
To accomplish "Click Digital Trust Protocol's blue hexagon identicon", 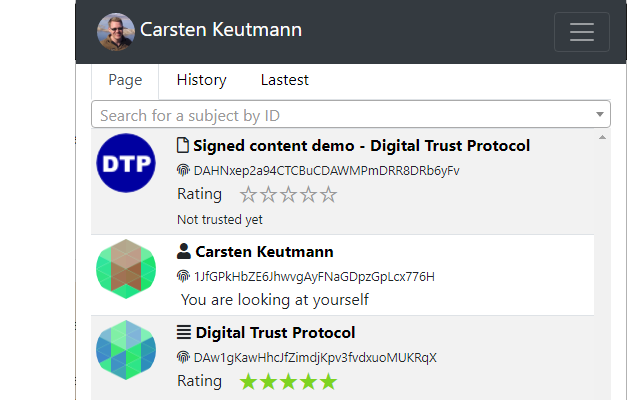I will [x=126, y=350].
